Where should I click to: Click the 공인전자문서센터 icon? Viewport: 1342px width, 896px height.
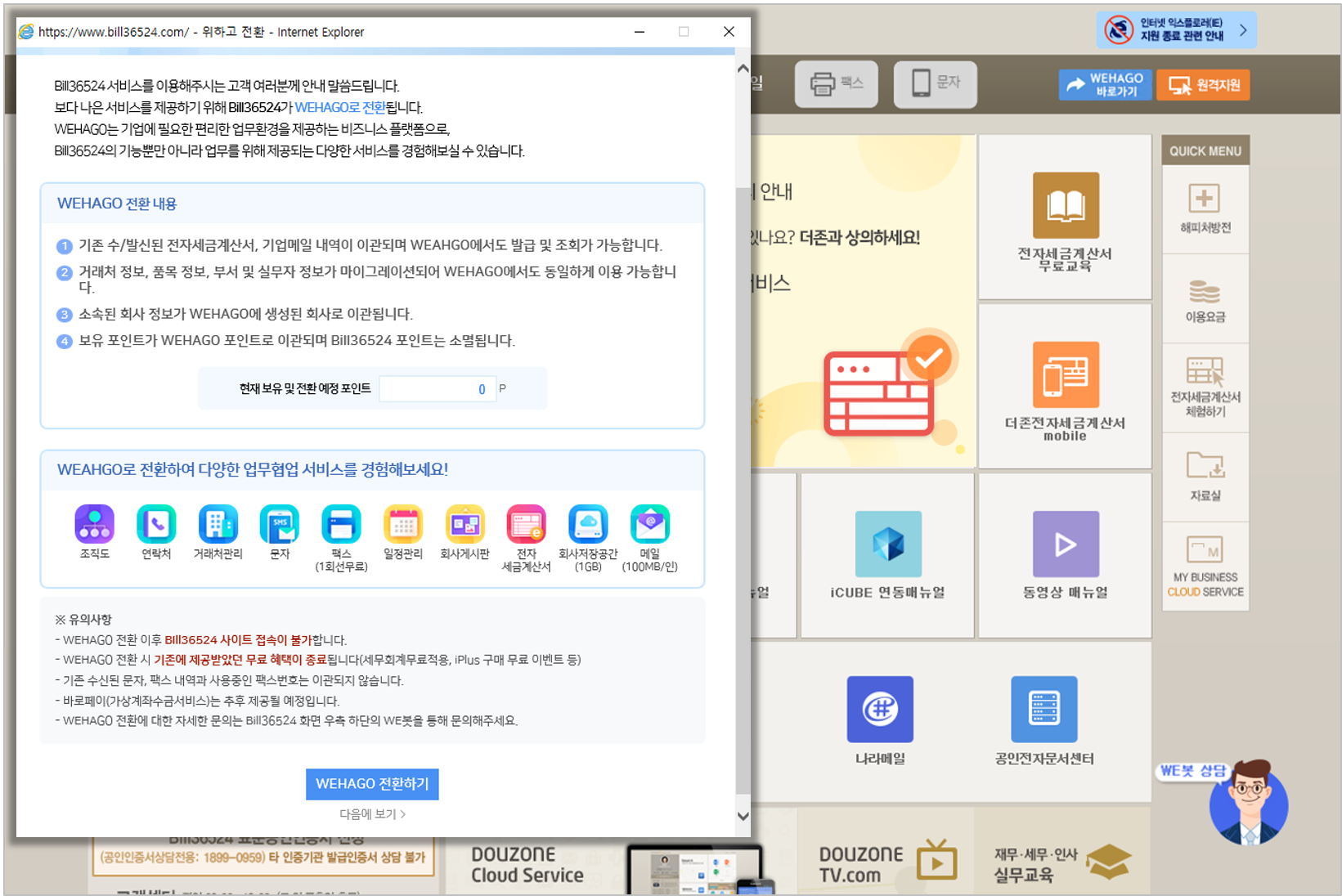tap(1044, 709)
